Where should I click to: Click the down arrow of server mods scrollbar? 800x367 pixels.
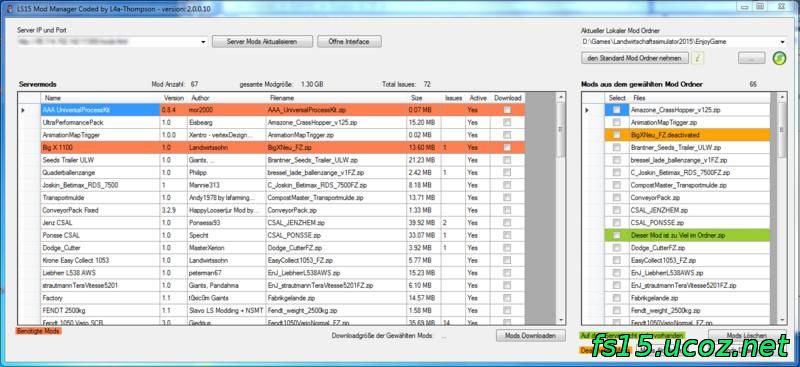click(561, 320)
